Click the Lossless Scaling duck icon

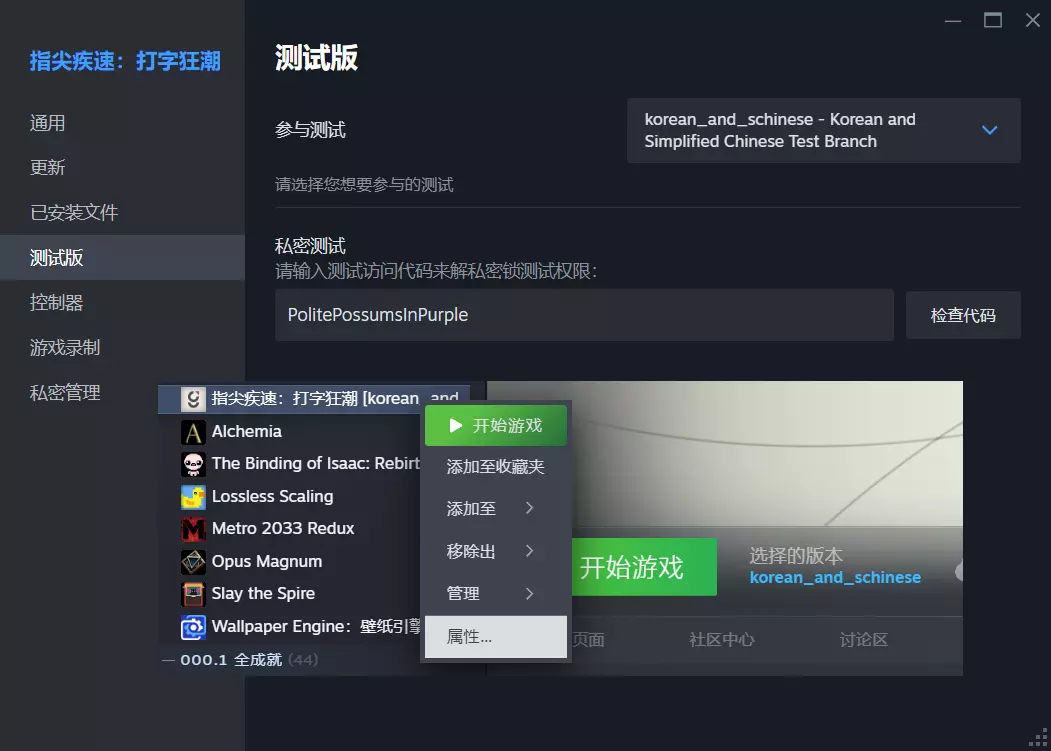pyautogui.click(x=193, y=497)
